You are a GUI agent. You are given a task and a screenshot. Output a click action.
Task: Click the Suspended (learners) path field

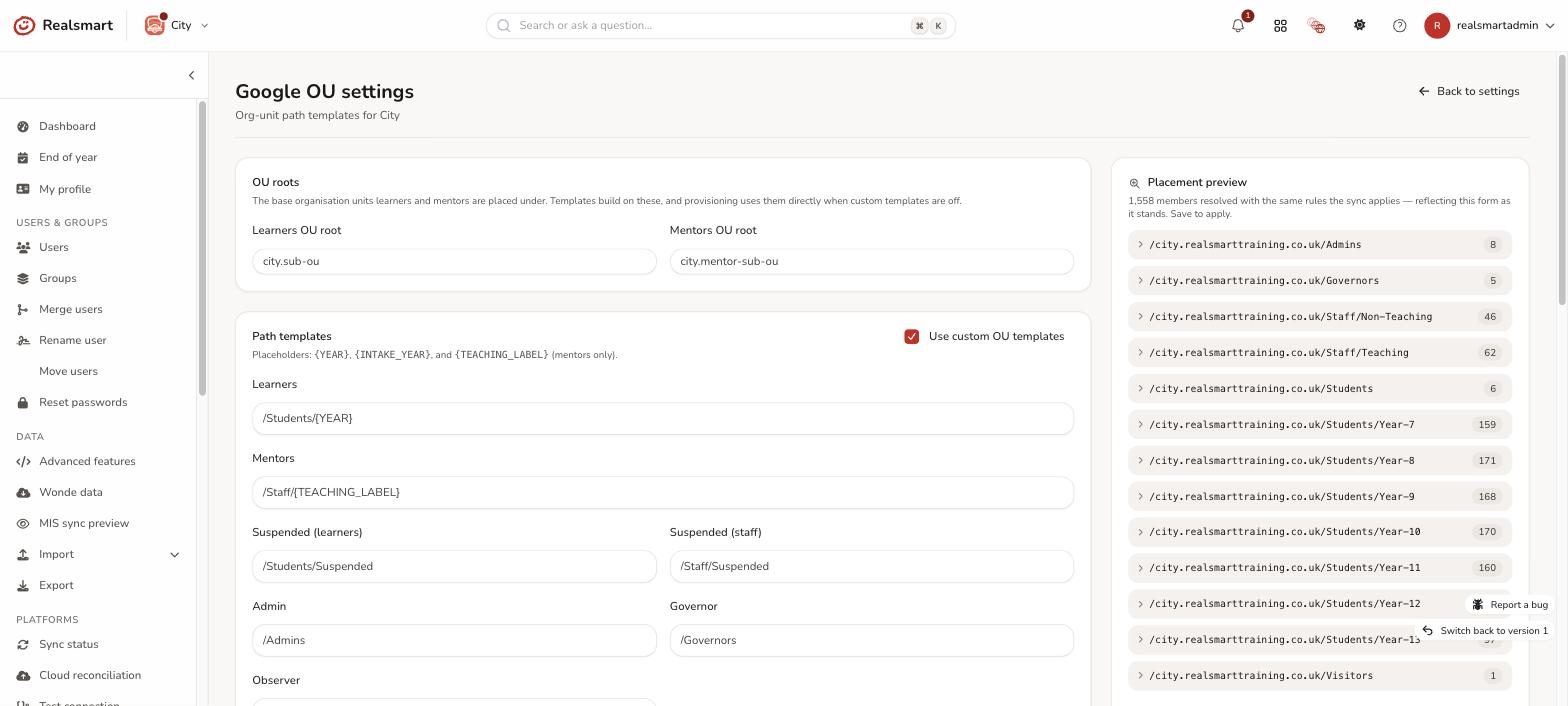454,566
